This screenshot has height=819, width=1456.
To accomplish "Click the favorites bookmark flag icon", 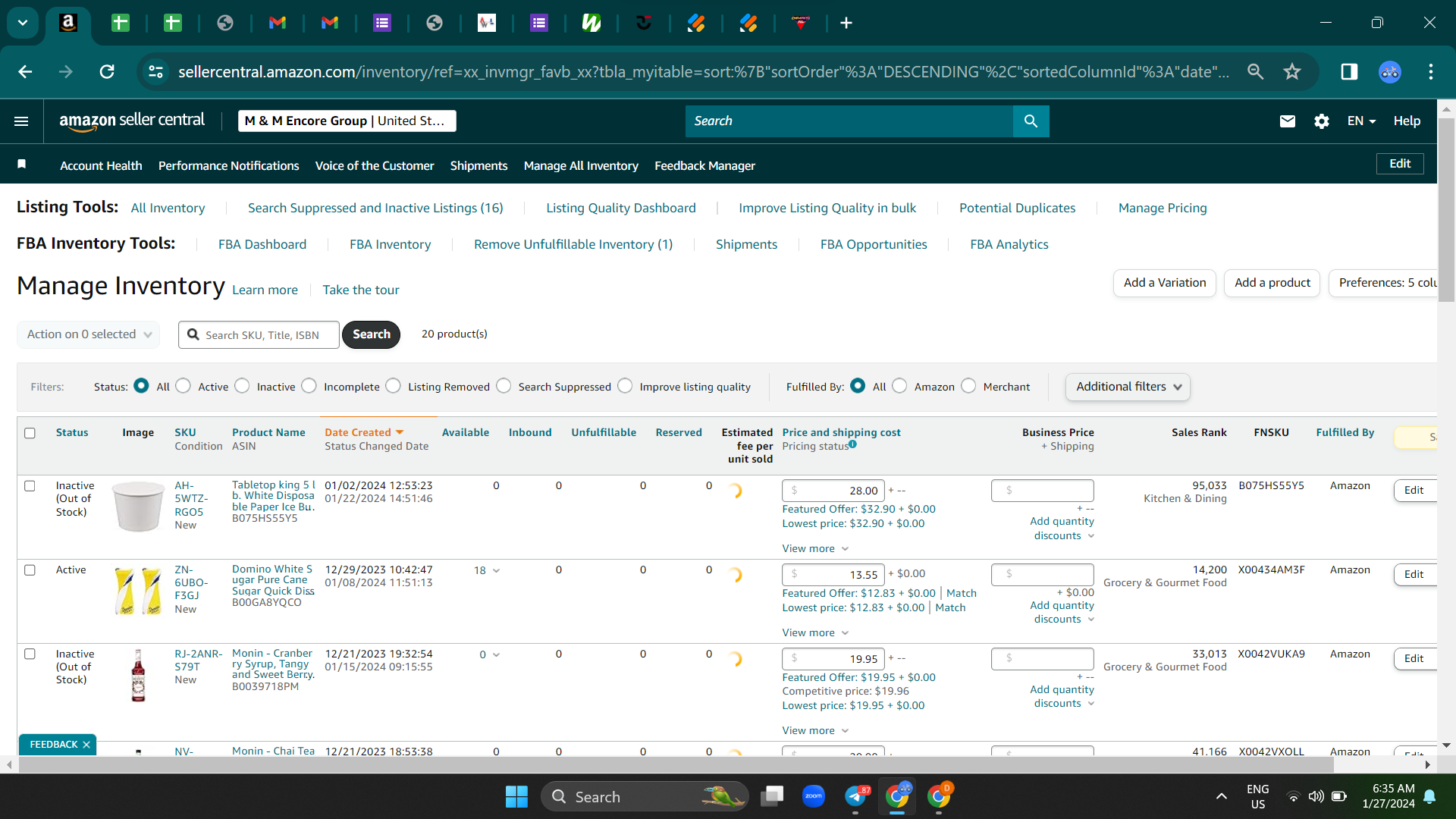I will point(22,164).
